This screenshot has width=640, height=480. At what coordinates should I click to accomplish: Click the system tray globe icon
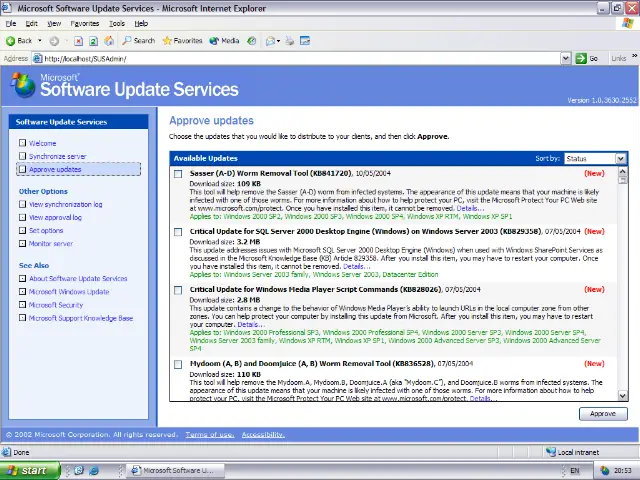point(604,471)
